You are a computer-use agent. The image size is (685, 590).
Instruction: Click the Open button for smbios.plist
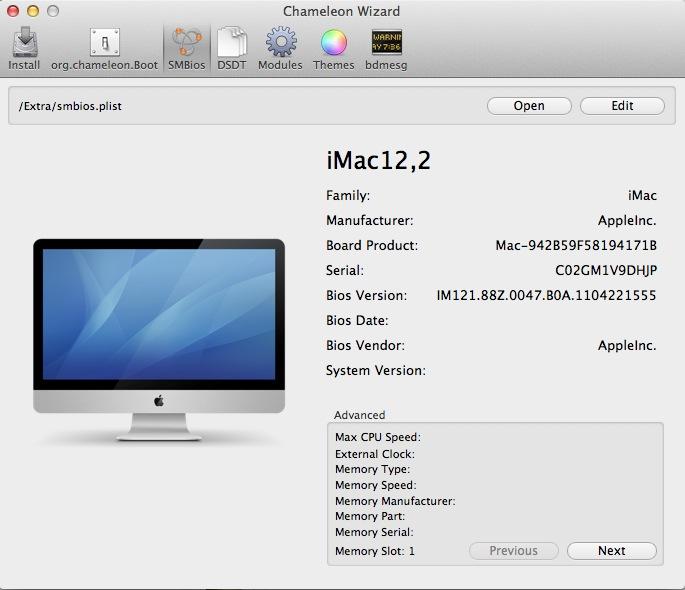(529, 106)
